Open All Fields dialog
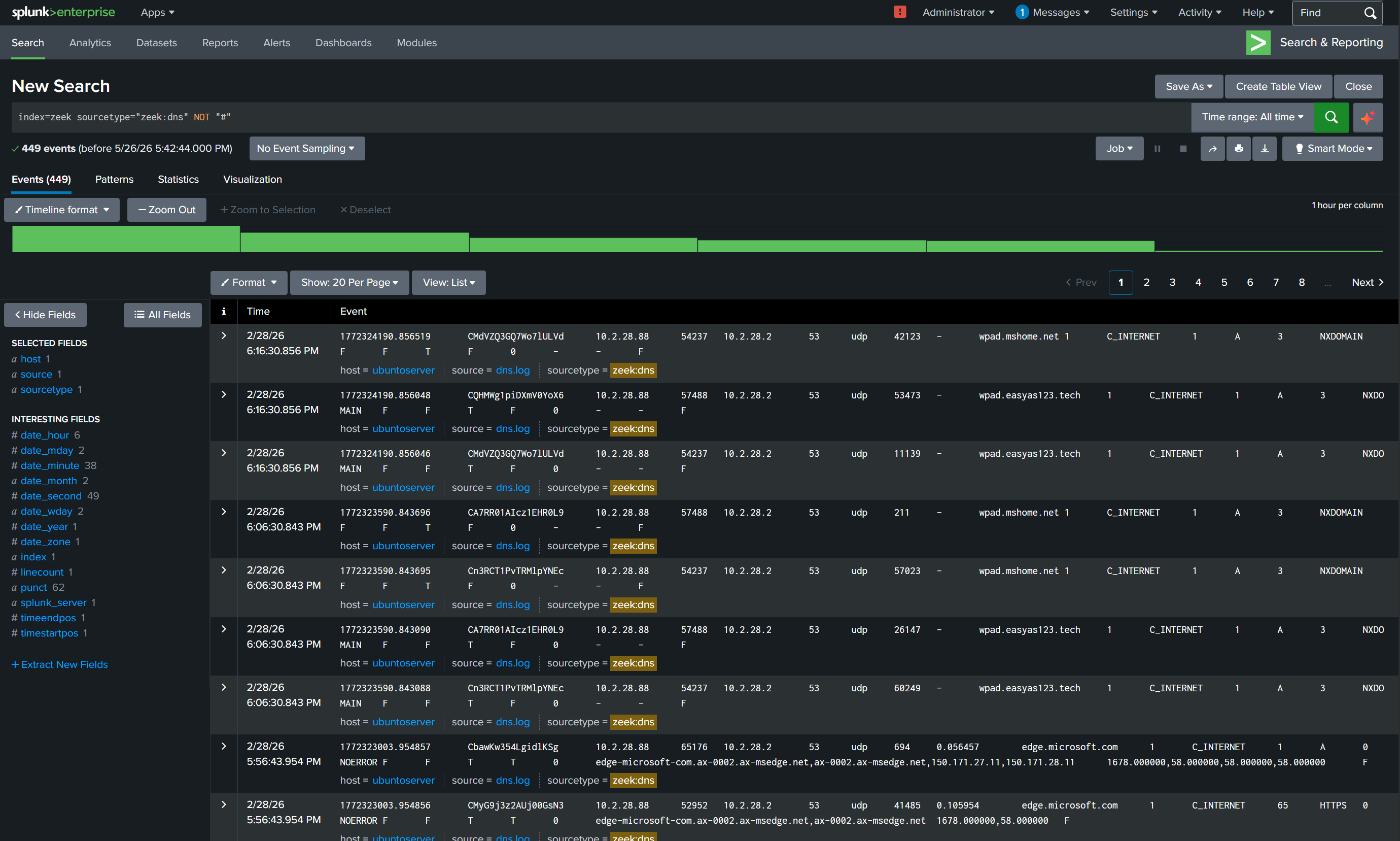Screen dimensions: 1400x841 tap(162, 315)
